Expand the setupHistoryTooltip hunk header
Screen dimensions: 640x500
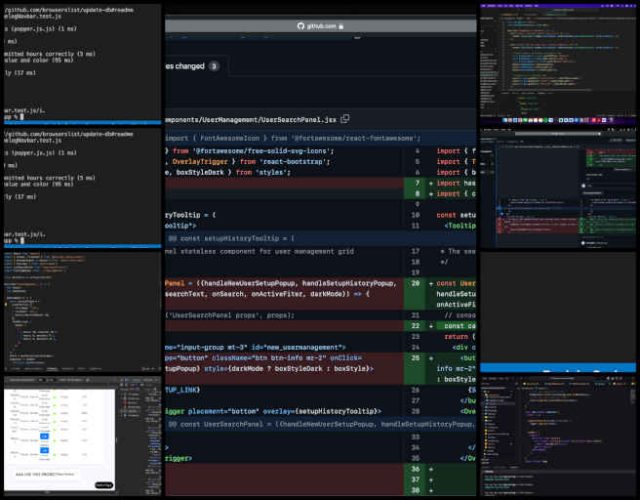point(230,238)
